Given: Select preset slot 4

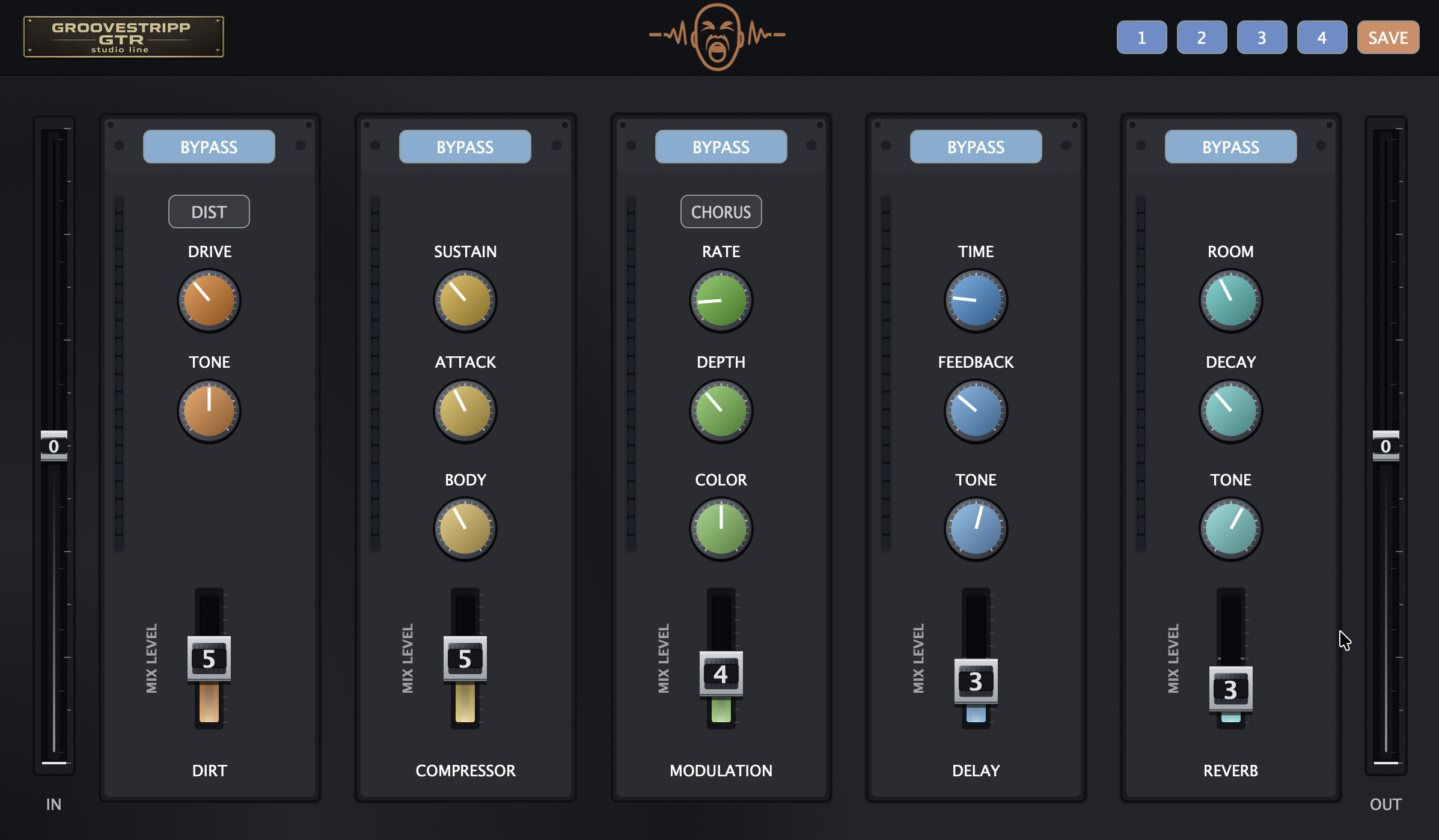Looking at the screenshot, I should pos(1322,37).
